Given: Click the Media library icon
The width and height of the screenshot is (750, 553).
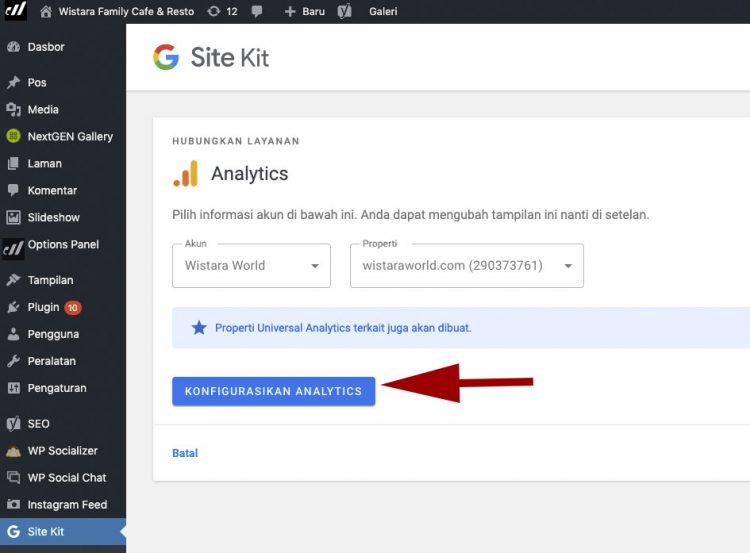Looking at the screenshot, I should coord(13,110).
